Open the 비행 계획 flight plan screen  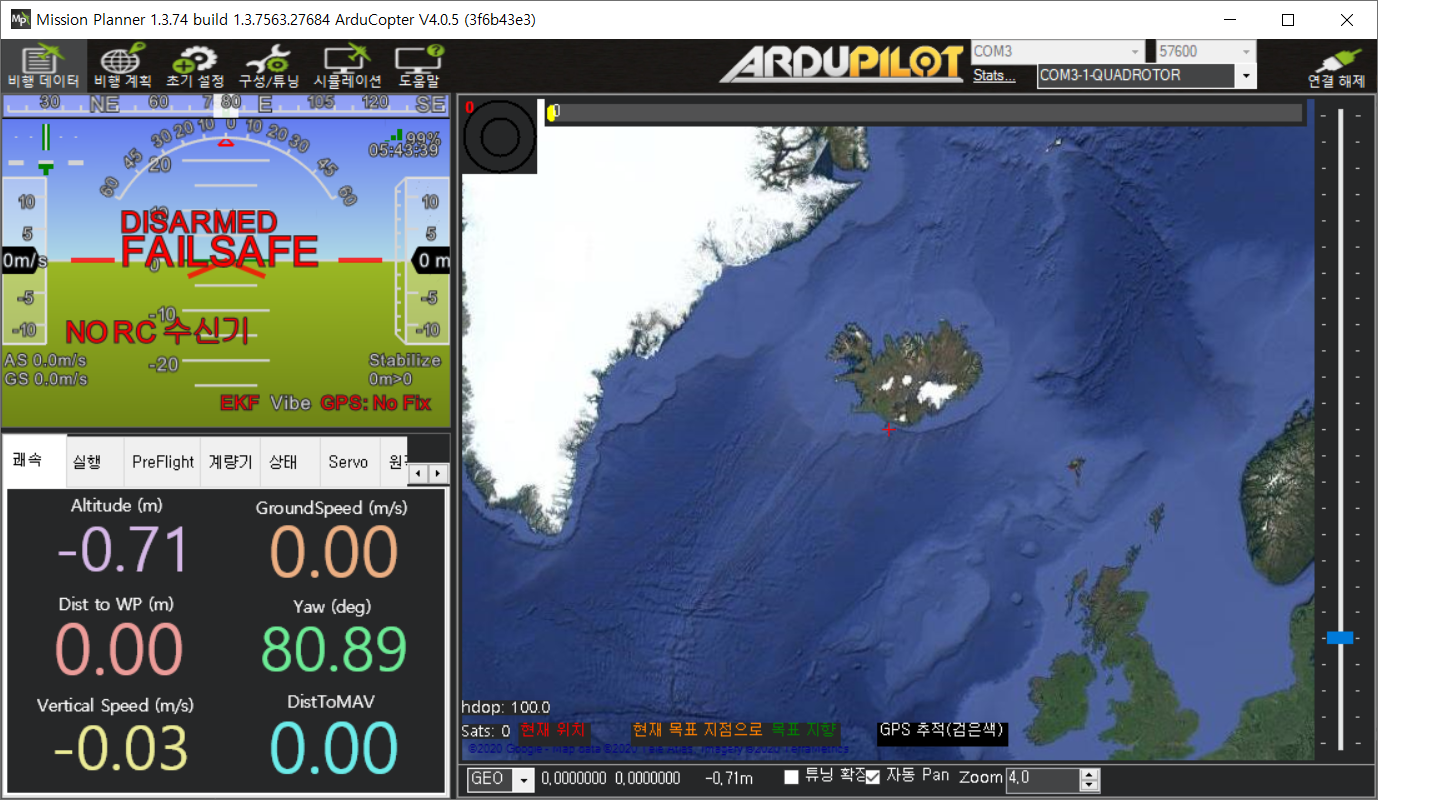pyautogui.click(x=121, y=67)
